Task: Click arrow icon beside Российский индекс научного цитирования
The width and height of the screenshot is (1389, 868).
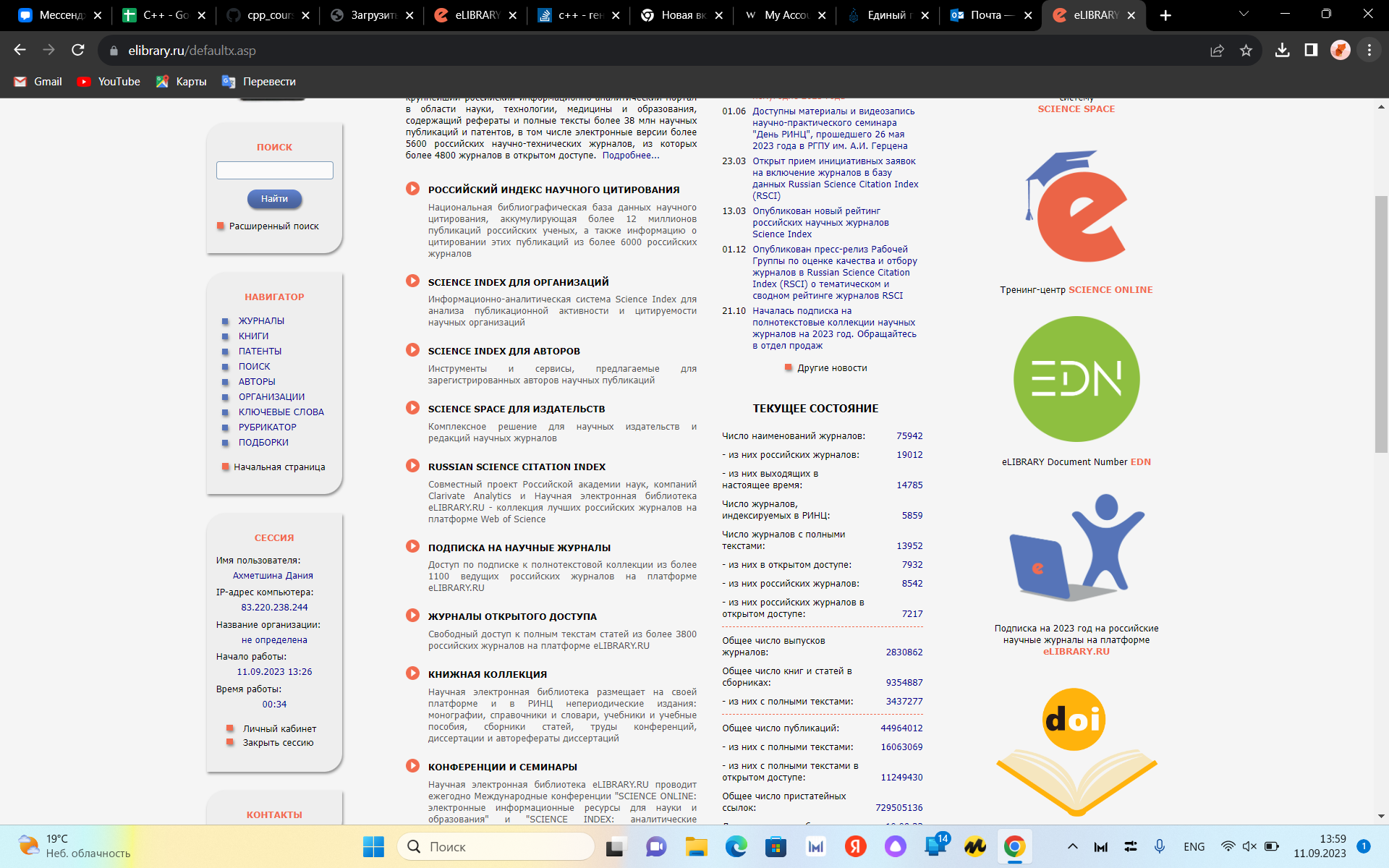Action: (x=412, y=189)
